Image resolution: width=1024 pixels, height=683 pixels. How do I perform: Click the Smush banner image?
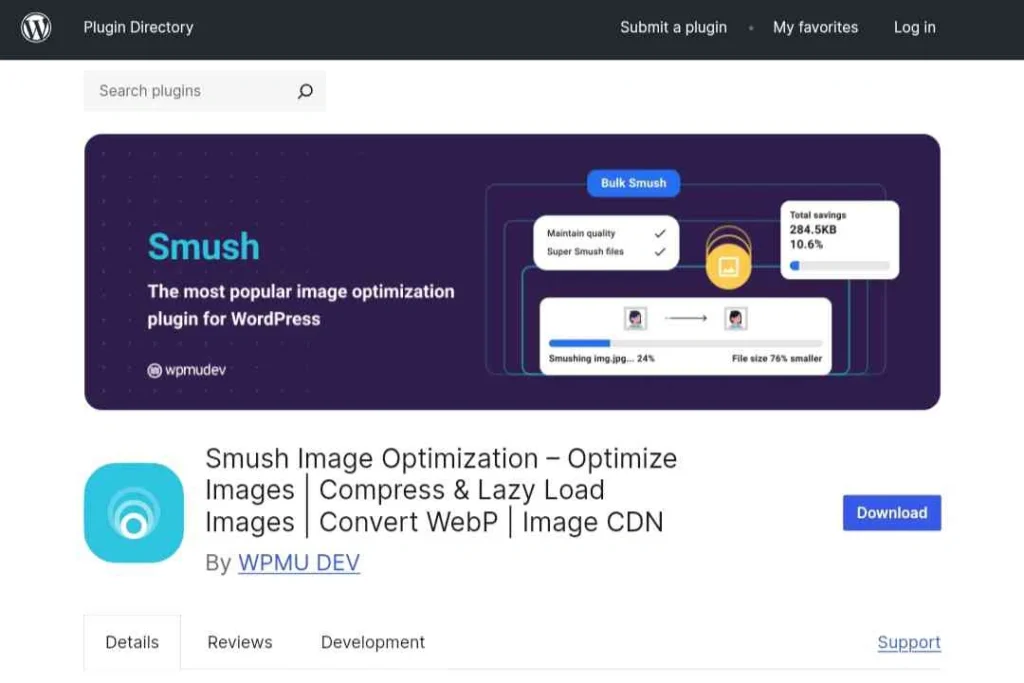512,272
